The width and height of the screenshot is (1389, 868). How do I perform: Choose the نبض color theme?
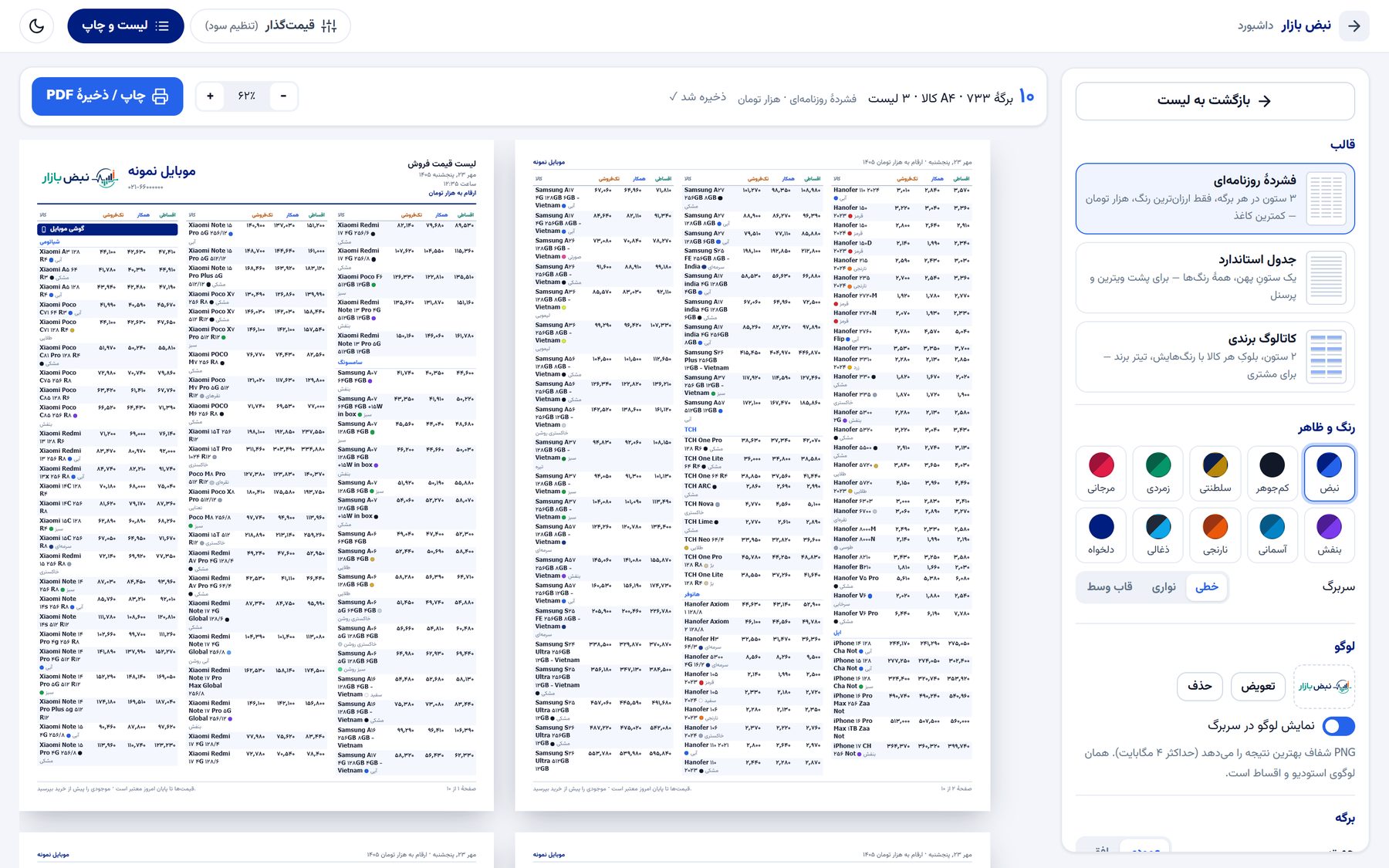[x=1329, y=474]
